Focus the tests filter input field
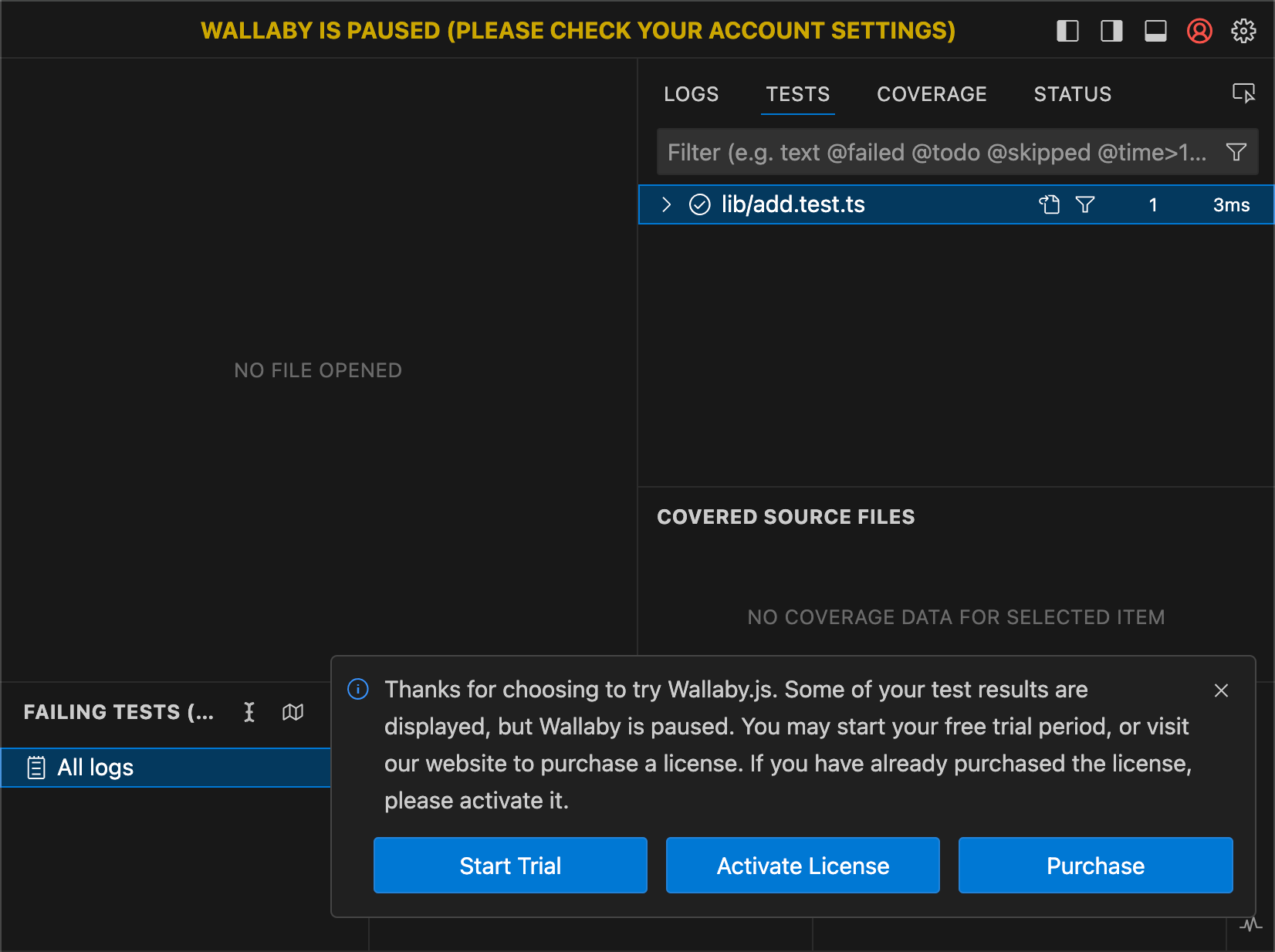 (x=957, y=152)
